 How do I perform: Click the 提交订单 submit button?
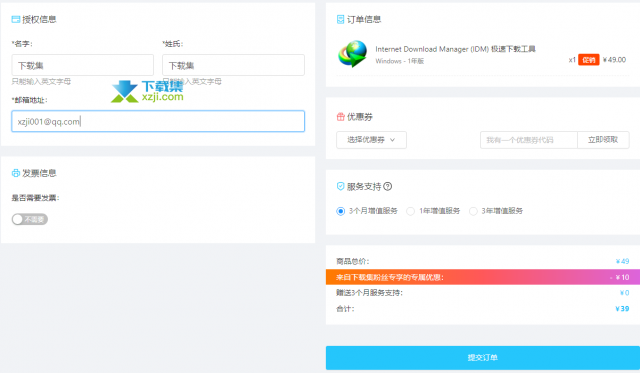(482, 357)
